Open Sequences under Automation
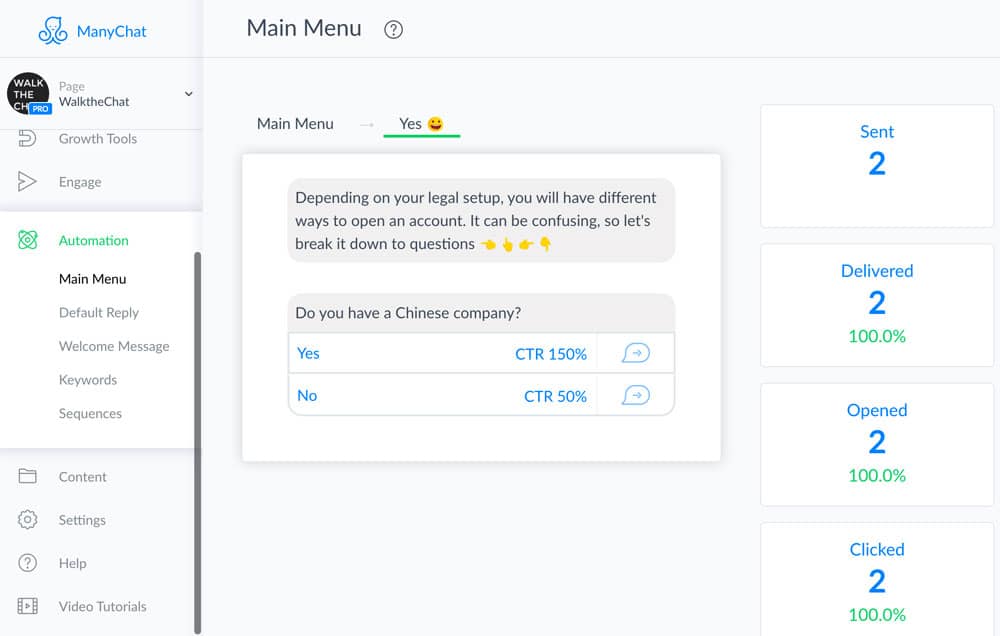The image size is (1000, 636). (x=90, y=414)
